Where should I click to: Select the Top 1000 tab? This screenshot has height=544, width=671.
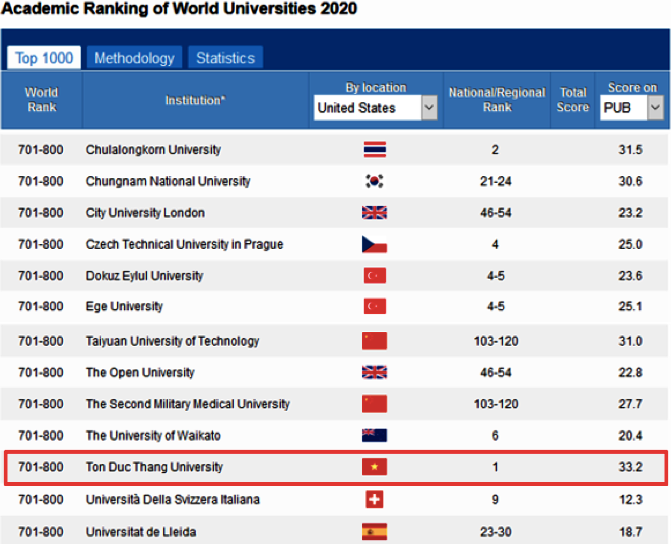click(x=44, y=58)
